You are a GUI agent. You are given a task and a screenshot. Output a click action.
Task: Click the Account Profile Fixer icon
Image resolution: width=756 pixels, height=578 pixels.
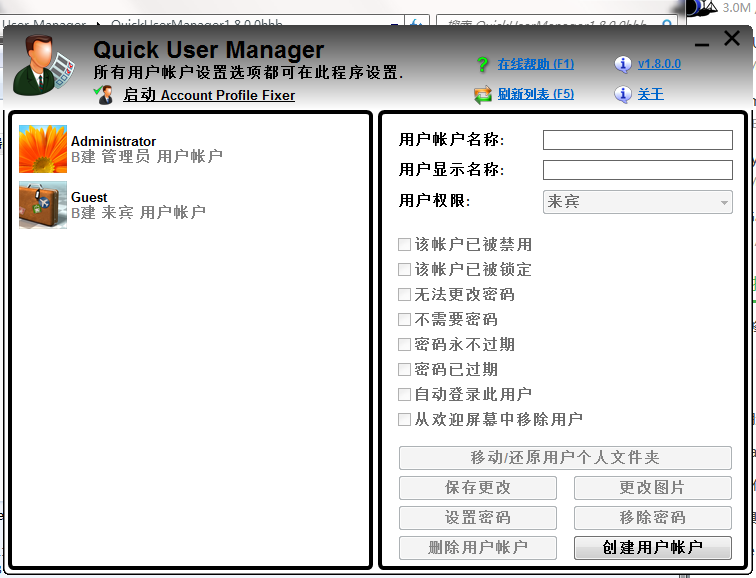pyautogui.click(x=104, y=95)
